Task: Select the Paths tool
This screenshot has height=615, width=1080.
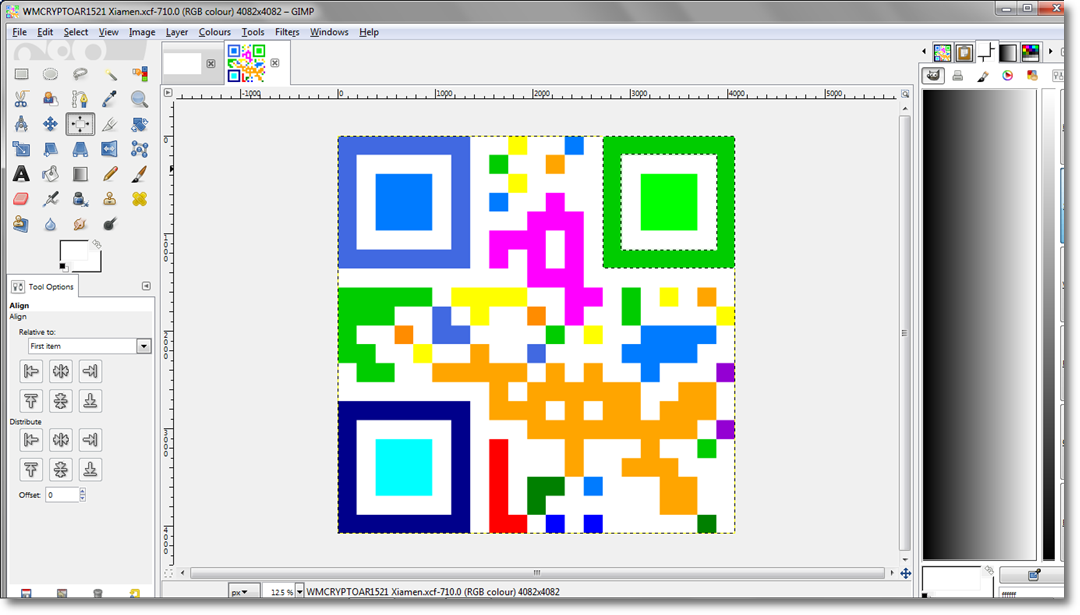Action: point(80,99)
